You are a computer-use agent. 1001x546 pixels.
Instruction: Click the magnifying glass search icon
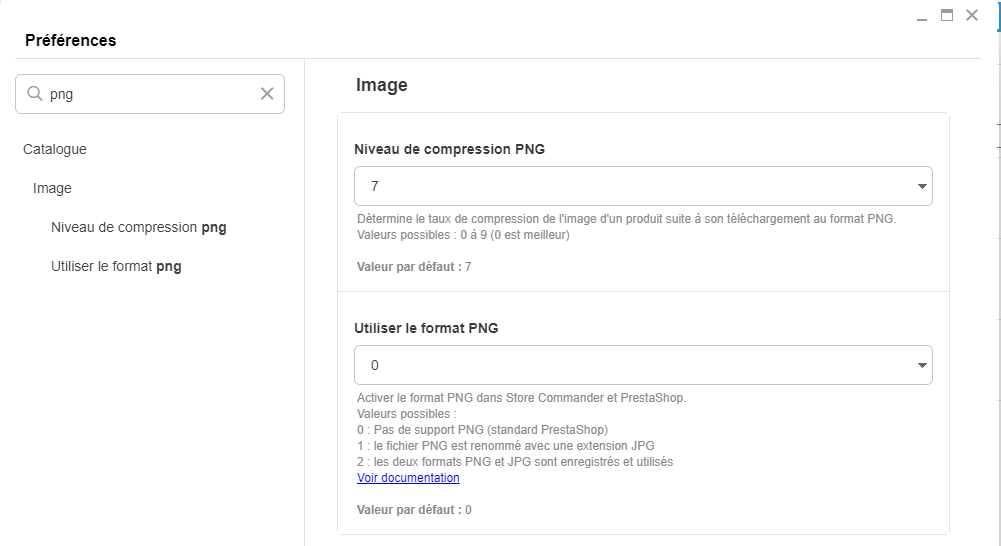pos(34,94)
